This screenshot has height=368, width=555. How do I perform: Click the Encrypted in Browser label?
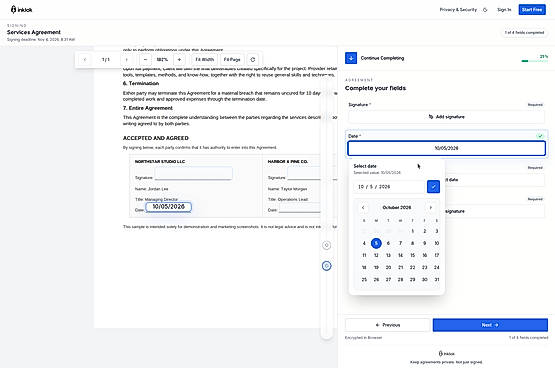[363, 338]
